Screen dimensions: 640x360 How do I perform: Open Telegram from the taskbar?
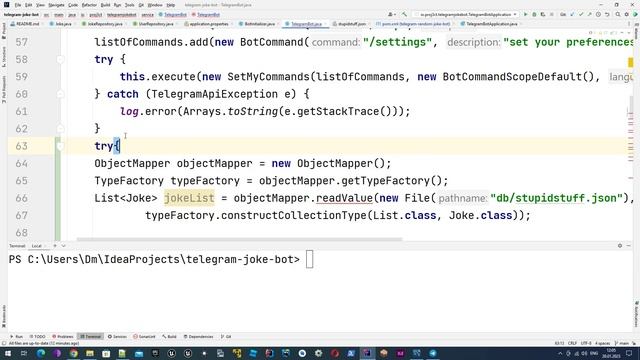433,353
